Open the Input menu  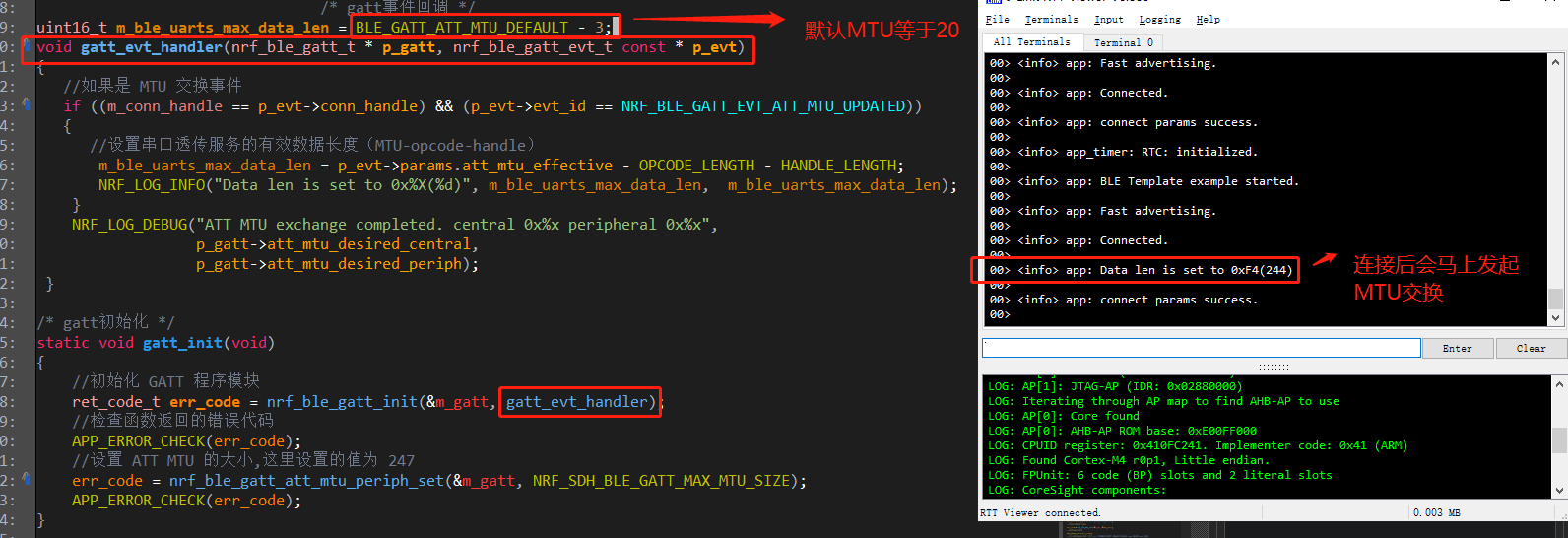[1108, 19]
